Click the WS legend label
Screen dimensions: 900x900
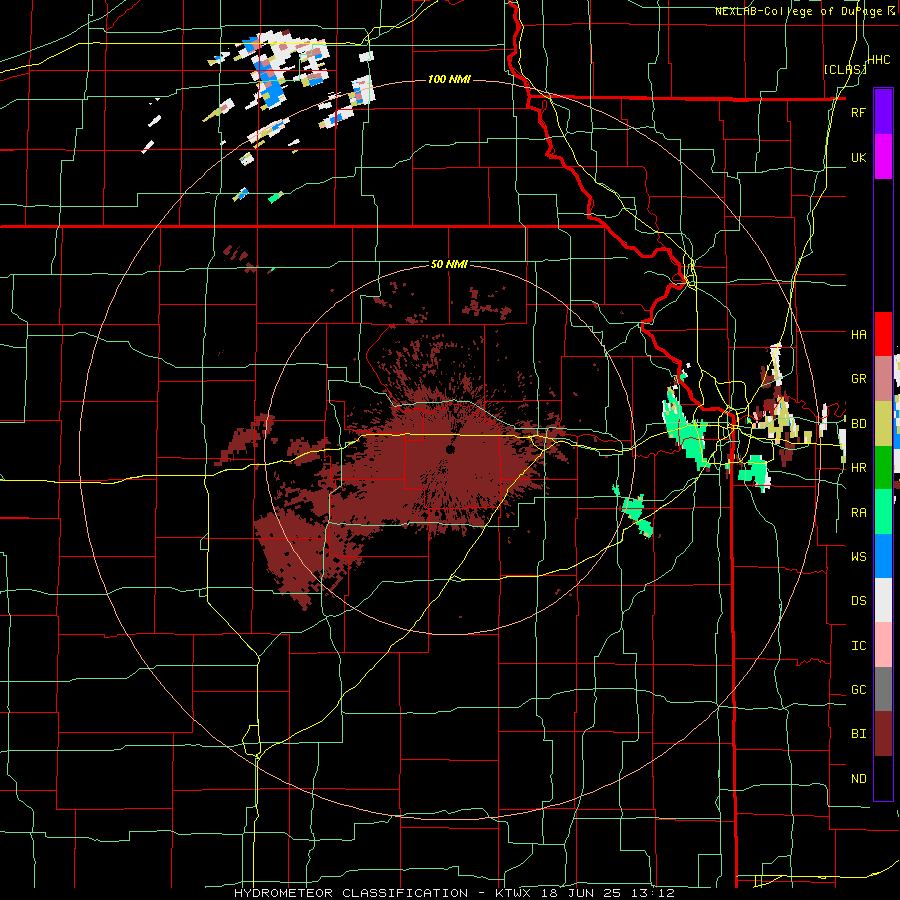858,556
